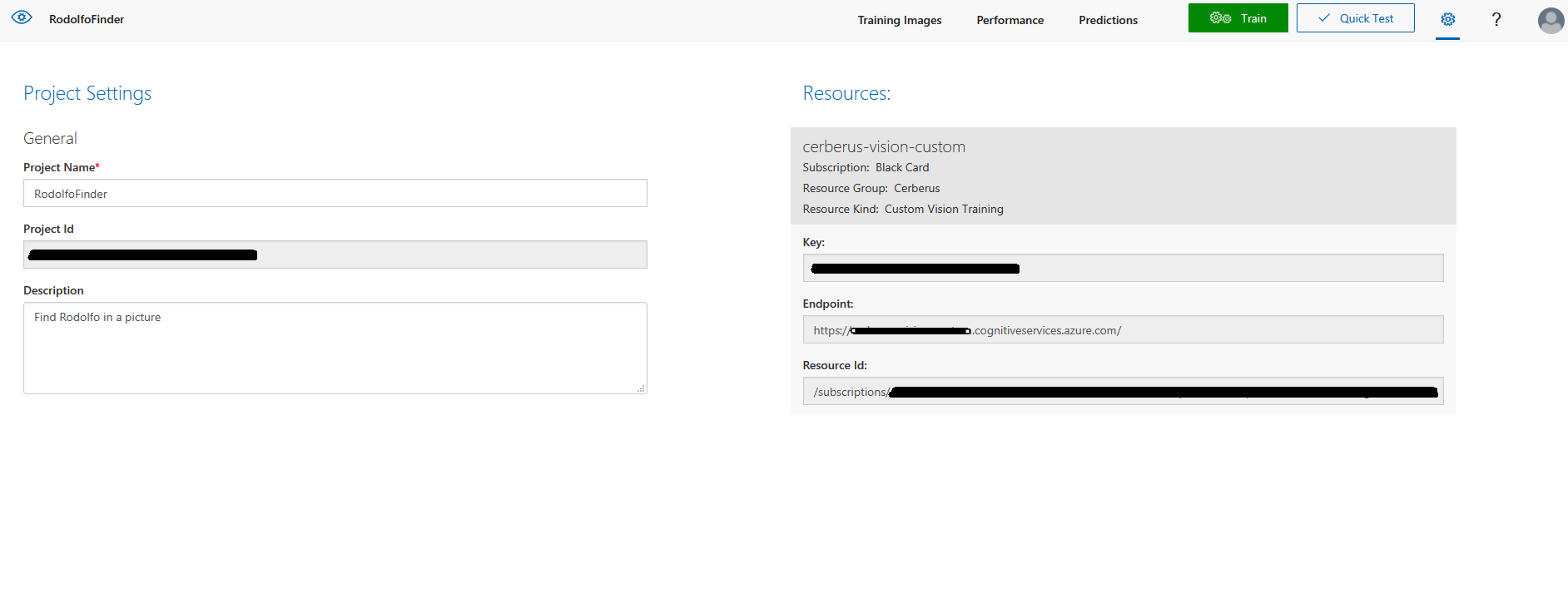Viewport: 1568px width, 593px height.
Task: Select the resource Key field
Action: click(1123, 268)
